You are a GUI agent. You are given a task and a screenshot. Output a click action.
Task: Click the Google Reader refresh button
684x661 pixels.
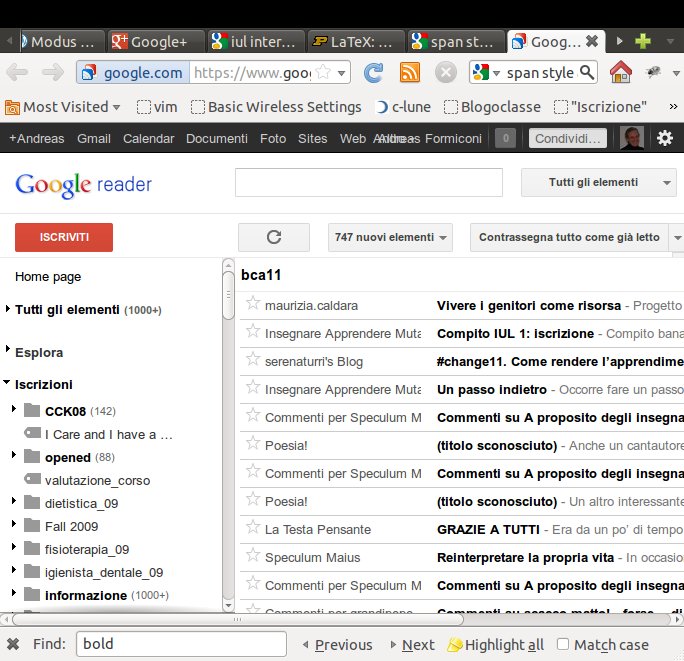click(274, 237)
